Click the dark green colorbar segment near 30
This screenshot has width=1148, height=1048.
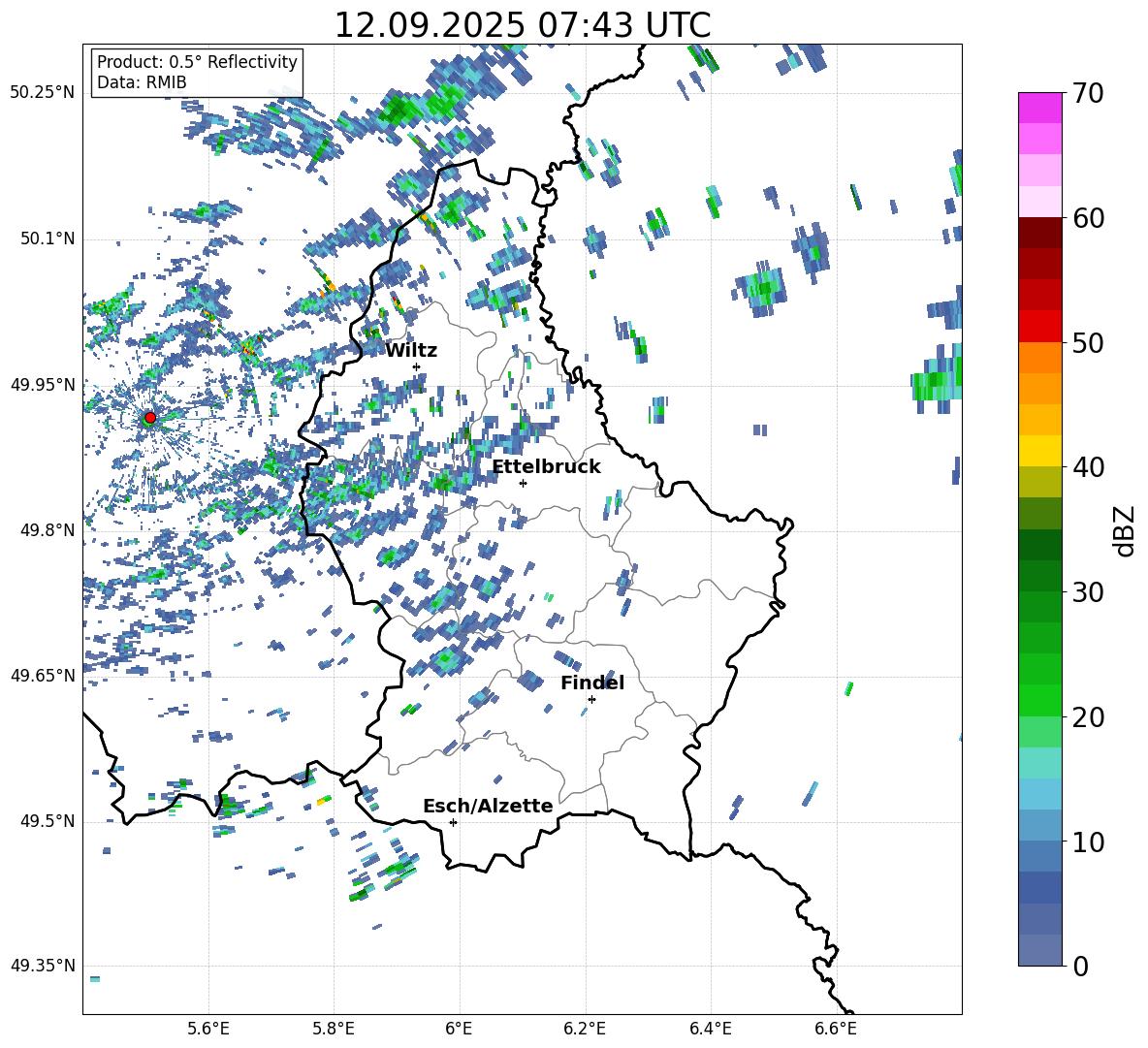click(x=1040, y=576)
